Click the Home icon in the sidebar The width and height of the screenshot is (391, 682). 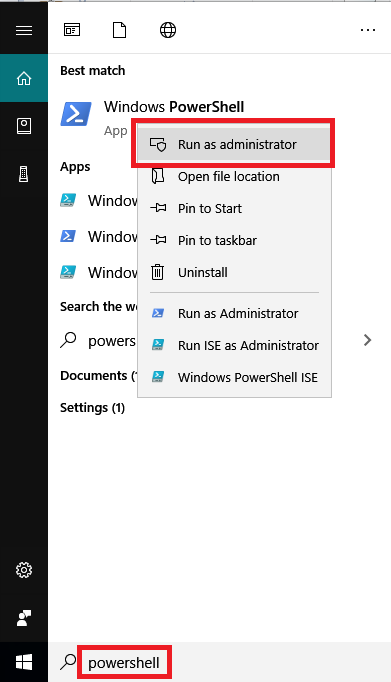[24, 78]
